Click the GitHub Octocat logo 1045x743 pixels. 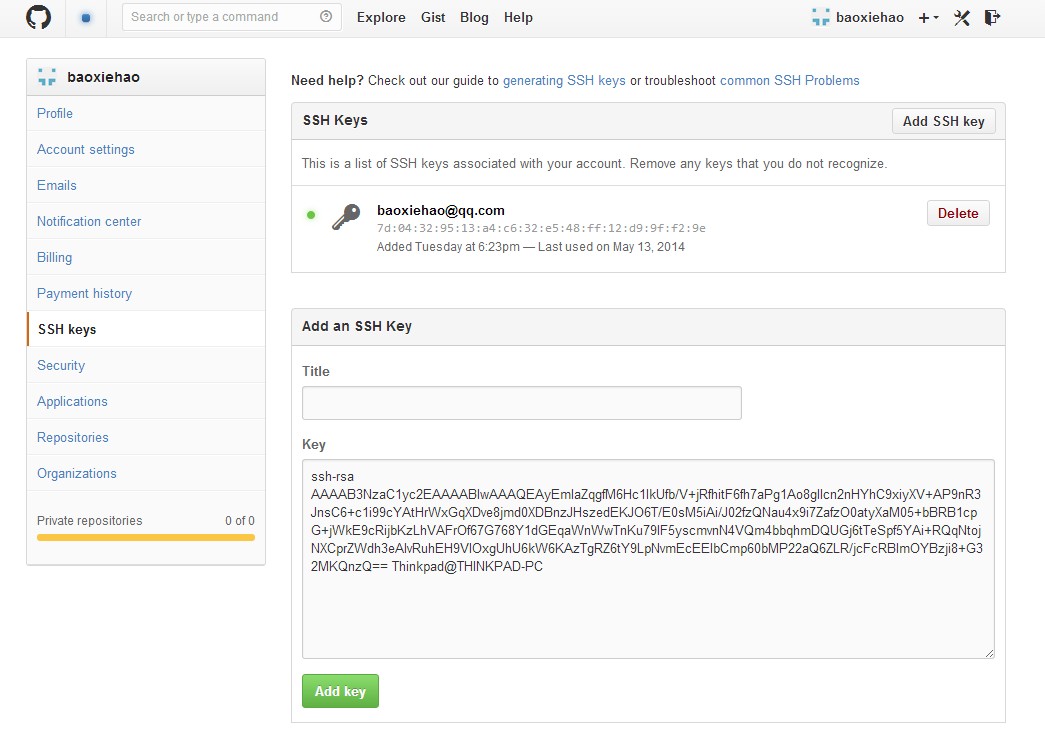pyautogui.click(x=38, y=17)
